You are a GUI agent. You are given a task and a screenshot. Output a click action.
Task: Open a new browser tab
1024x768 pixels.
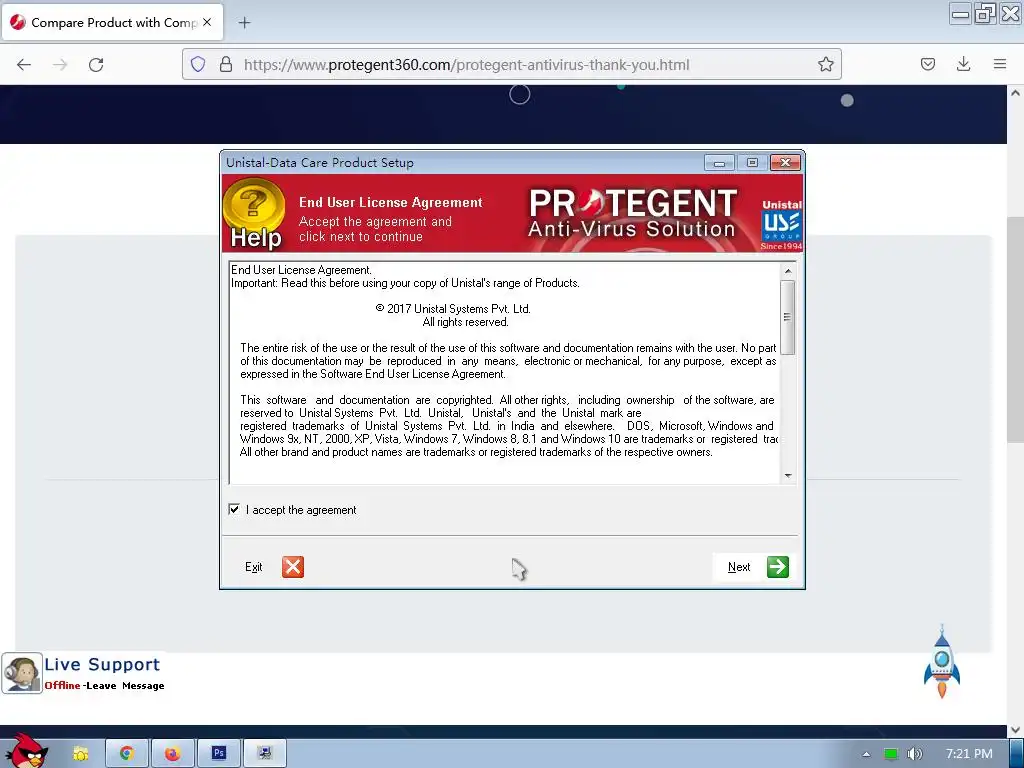point(244,23)
